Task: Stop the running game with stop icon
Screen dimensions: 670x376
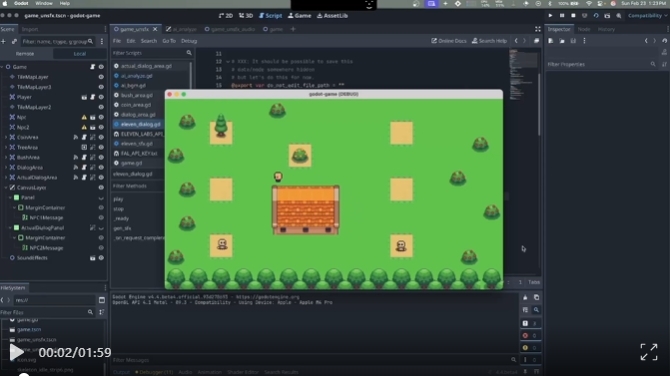Action: coord(573,16)
